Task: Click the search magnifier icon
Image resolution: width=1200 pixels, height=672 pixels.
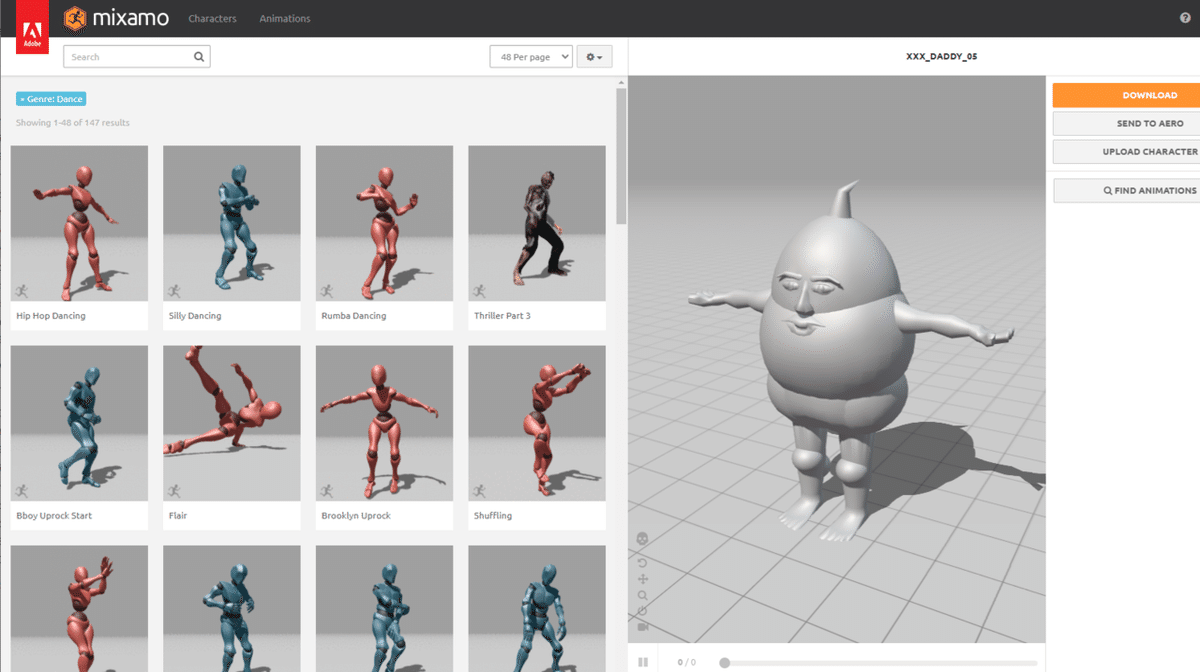Action: click(199, 57)
